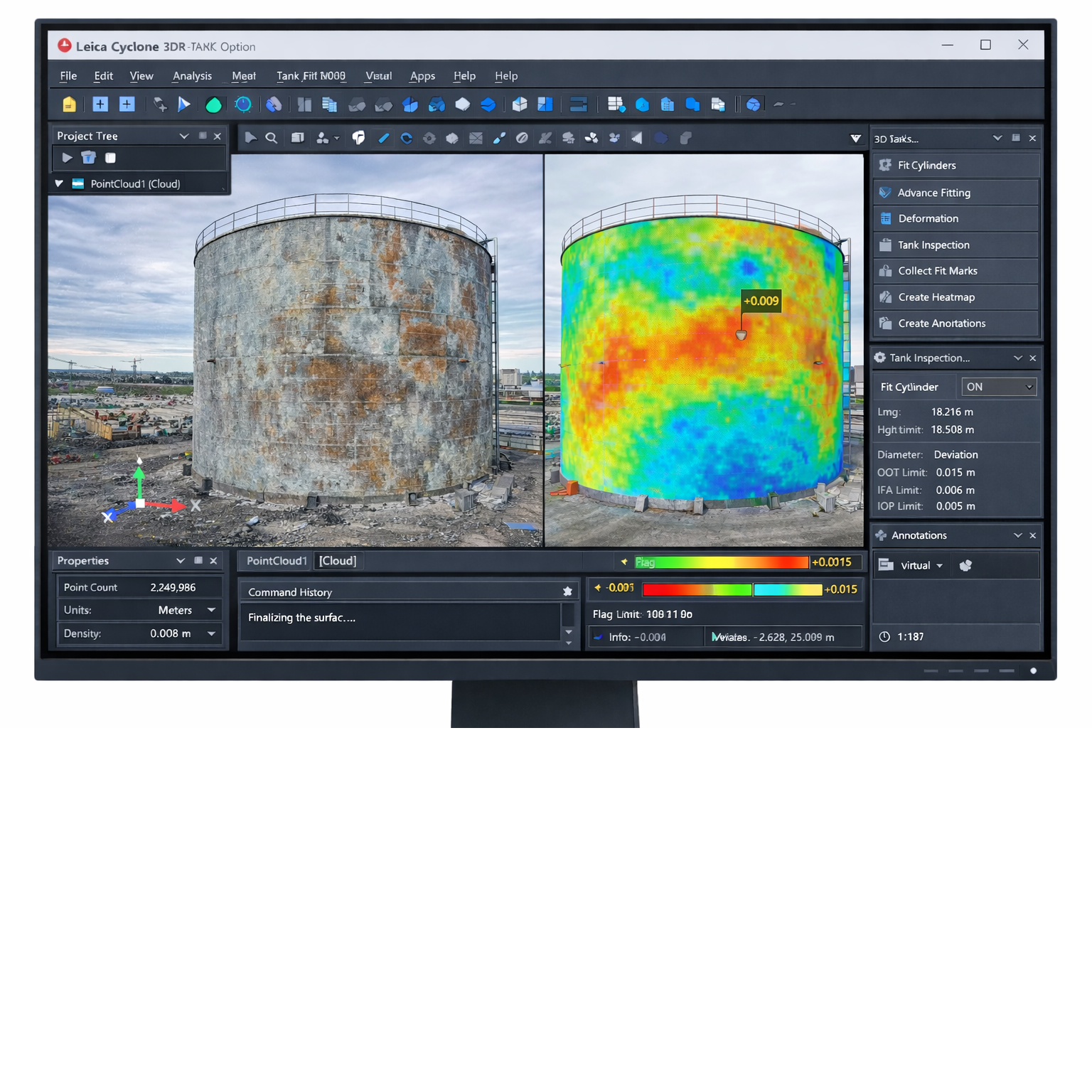1092x1092 pixels.
Task: Click the Flag color gradient bar
Action: click(x=721, y=562)
